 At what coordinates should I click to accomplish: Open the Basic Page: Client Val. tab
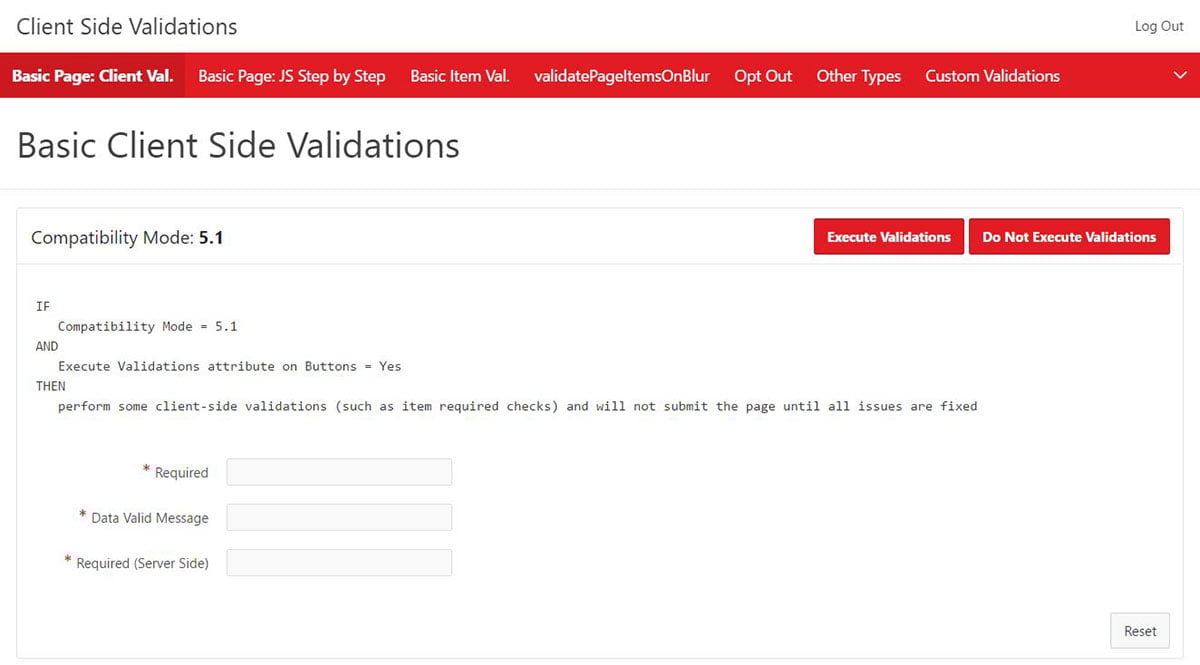click(x=92, y=76)
